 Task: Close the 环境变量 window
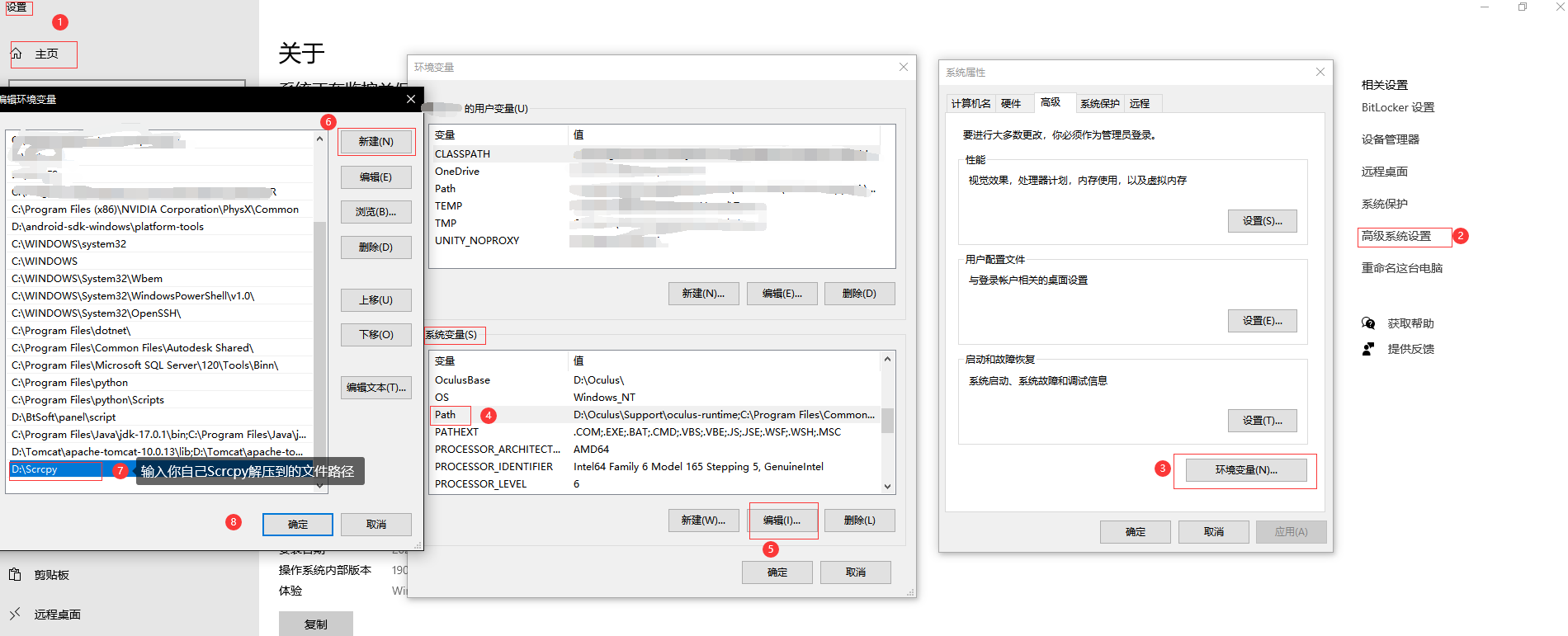[x=904, y=67]
